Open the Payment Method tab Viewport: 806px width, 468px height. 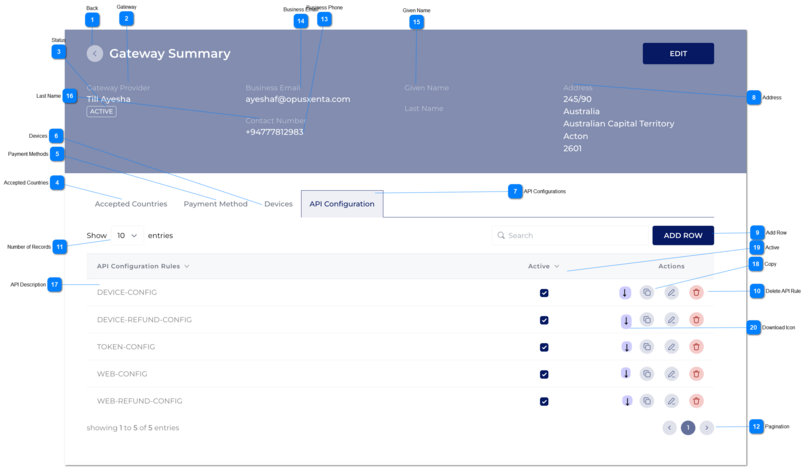[215, 204]
